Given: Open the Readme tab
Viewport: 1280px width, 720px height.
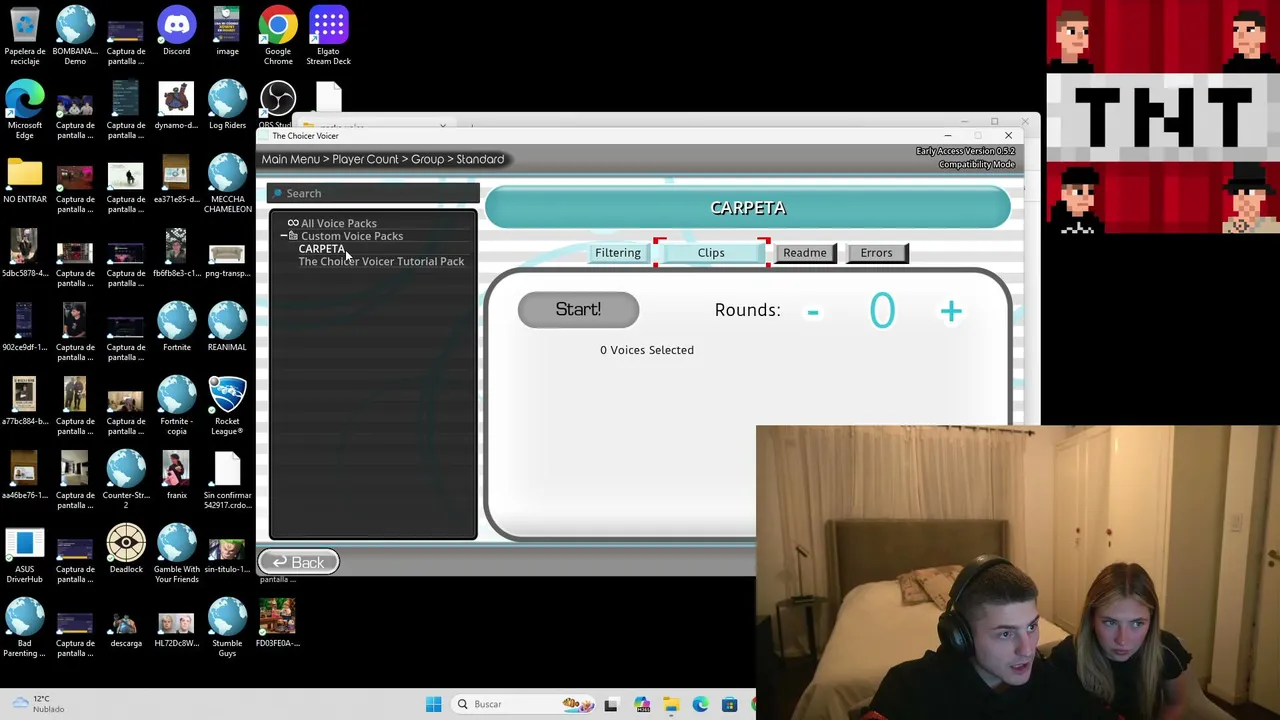Looking at the screenshot, I should (805, 253).
